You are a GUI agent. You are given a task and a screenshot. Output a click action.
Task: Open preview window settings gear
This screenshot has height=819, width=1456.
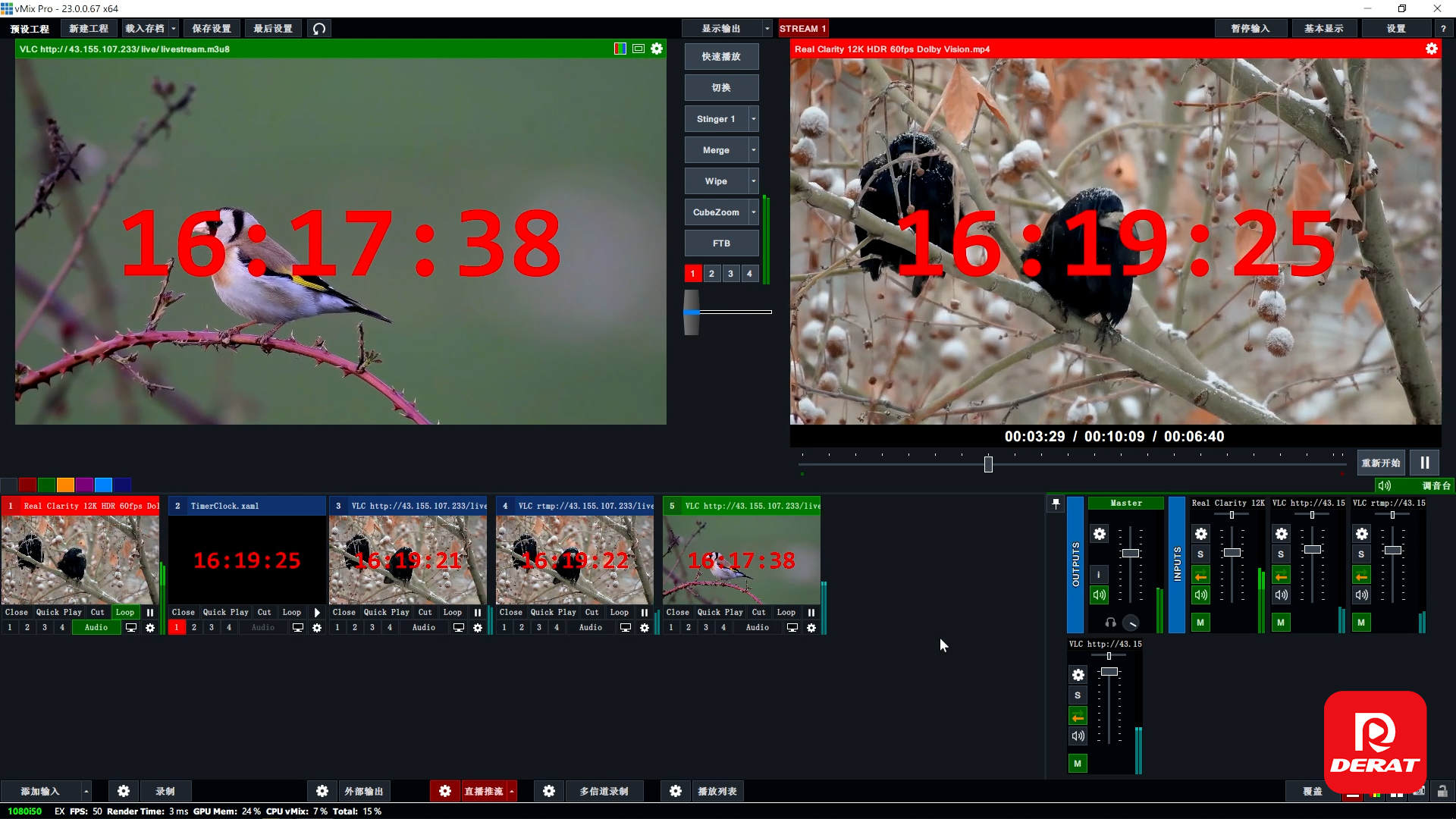tap(657, 49)
